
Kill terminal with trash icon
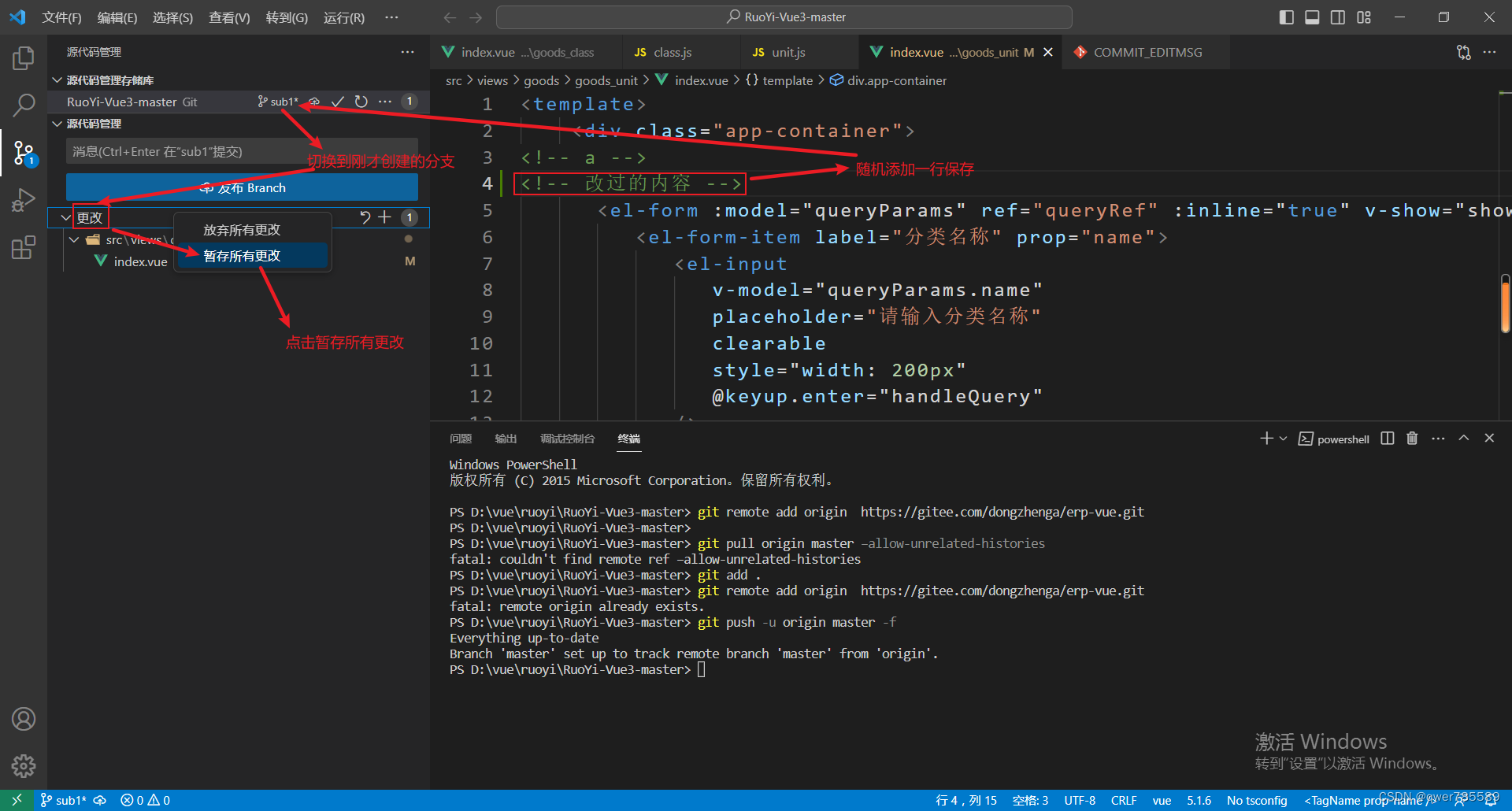pos(1412,439)
